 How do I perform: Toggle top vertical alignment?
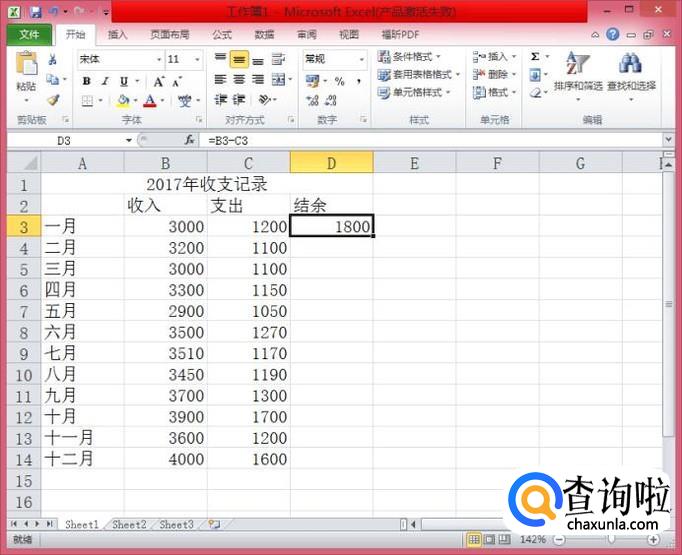tap(221, 58)
